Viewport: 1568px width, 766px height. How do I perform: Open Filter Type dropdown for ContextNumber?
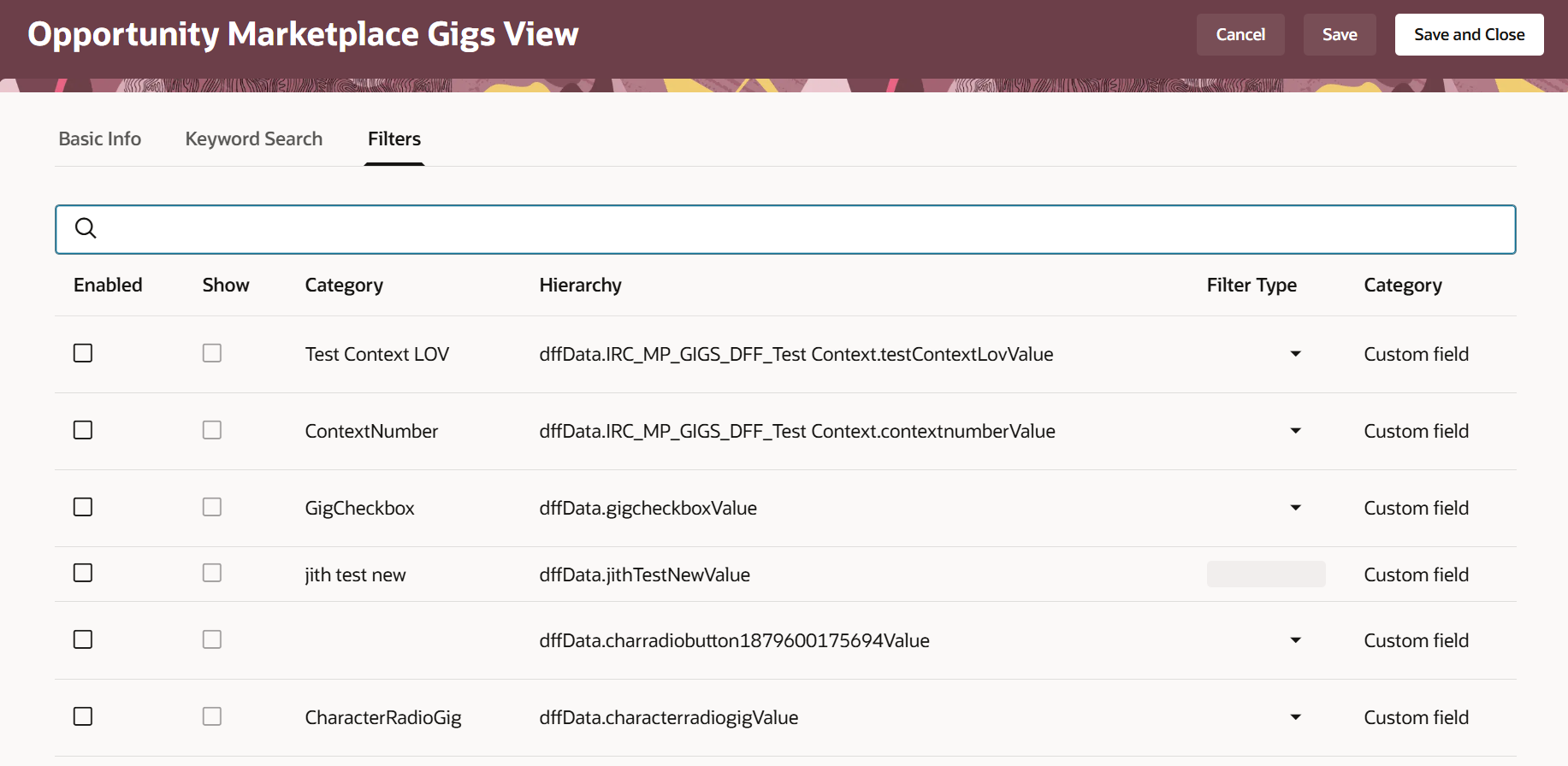[1295, 431]
